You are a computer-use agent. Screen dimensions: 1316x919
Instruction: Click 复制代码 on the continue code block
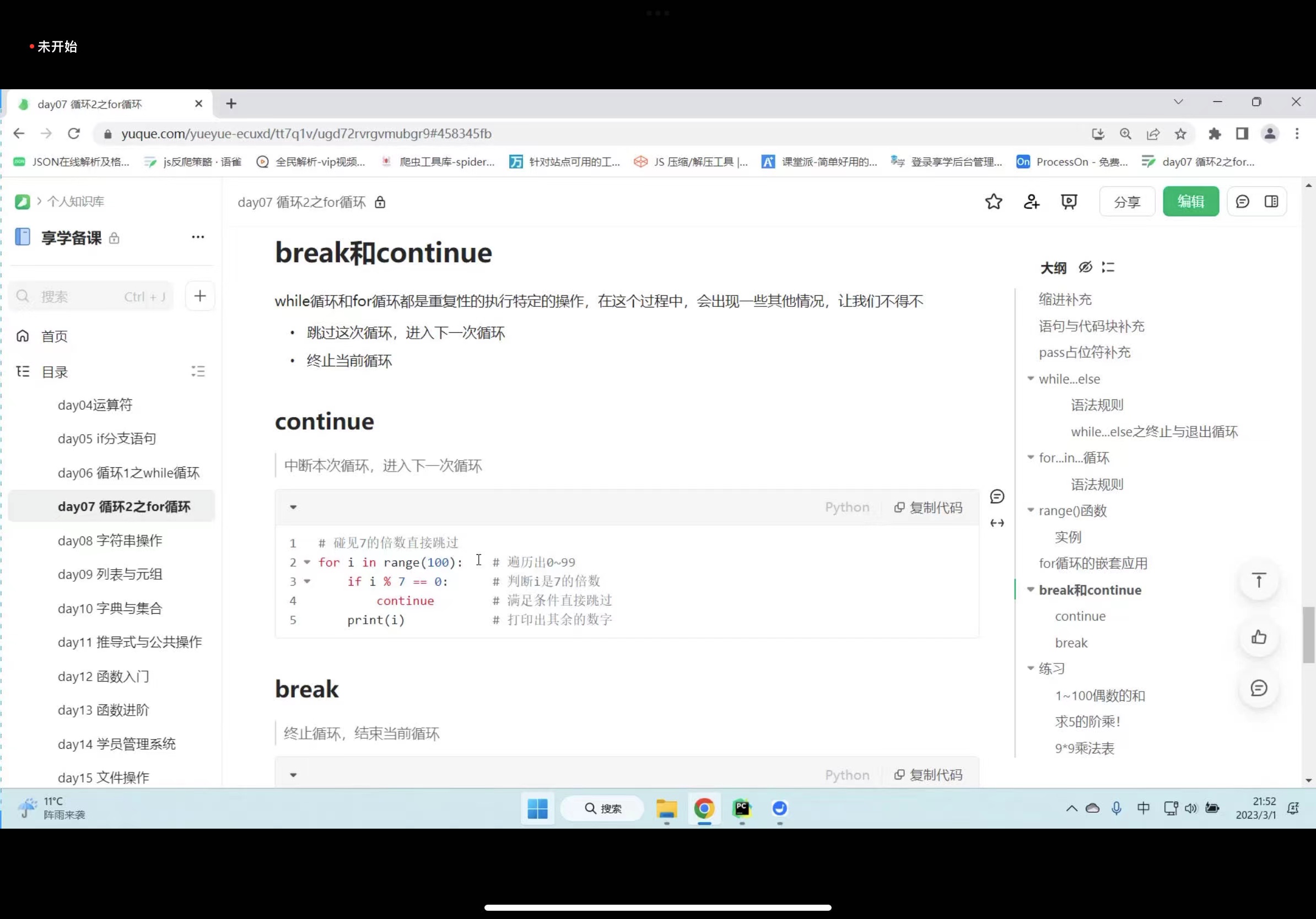coord(929,507)
